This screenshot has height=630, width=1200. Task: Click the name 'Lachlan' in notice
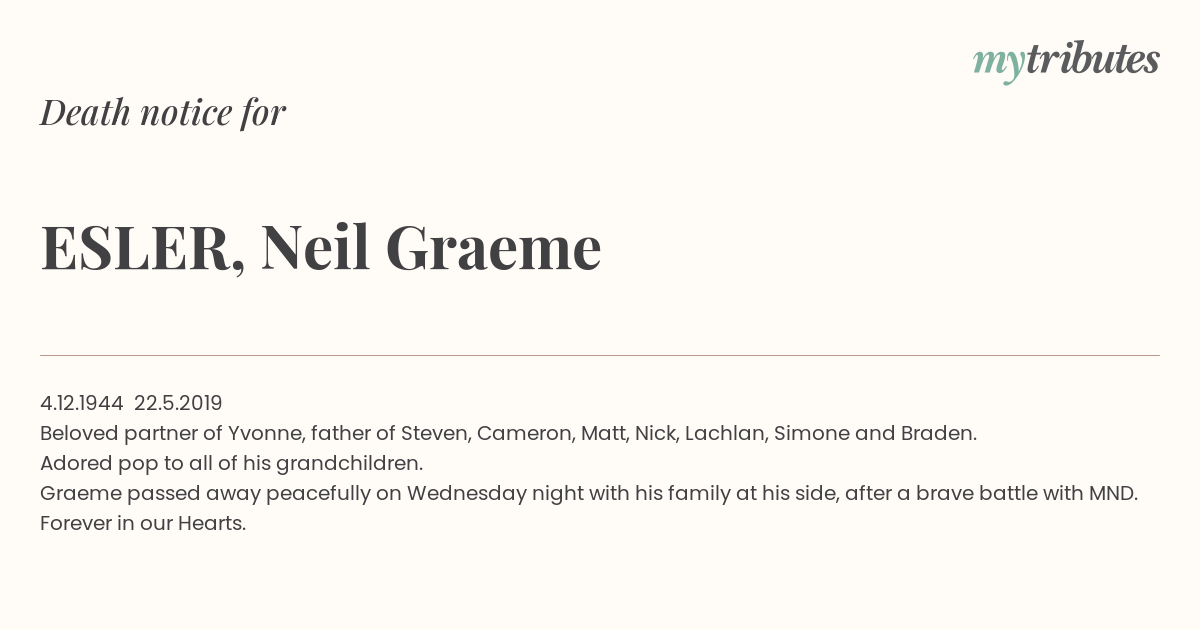click(725, 433)
